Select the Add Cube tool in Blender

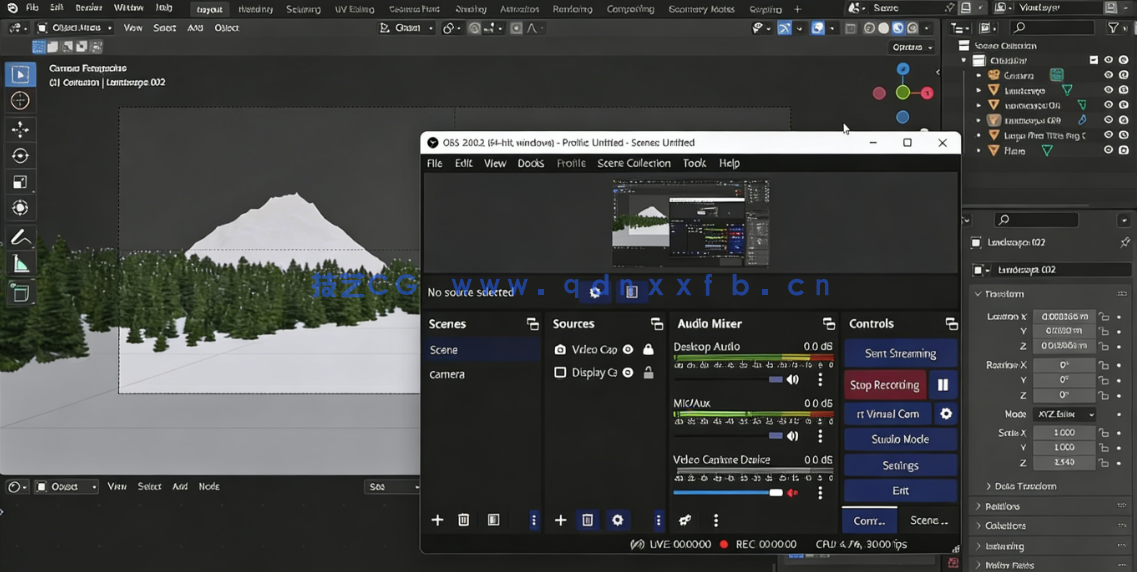[20, 293]
